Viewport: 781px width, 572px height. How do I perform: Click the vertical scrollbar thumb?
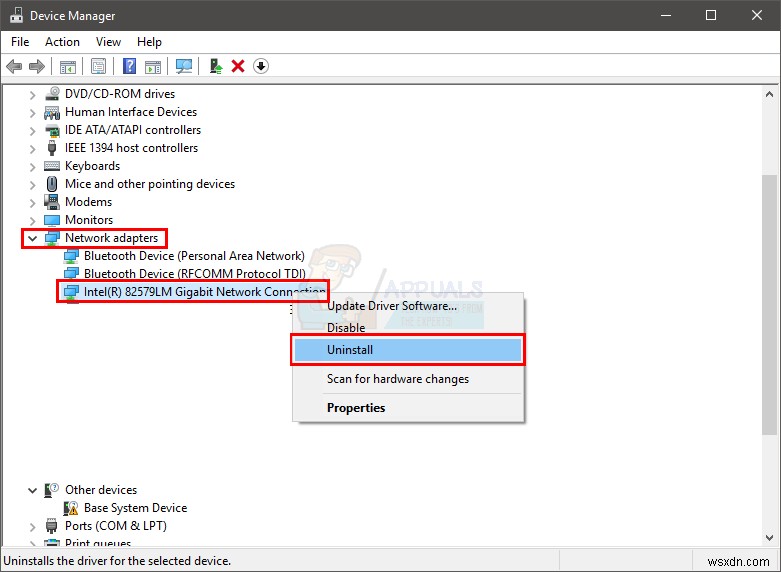(769, 305)
